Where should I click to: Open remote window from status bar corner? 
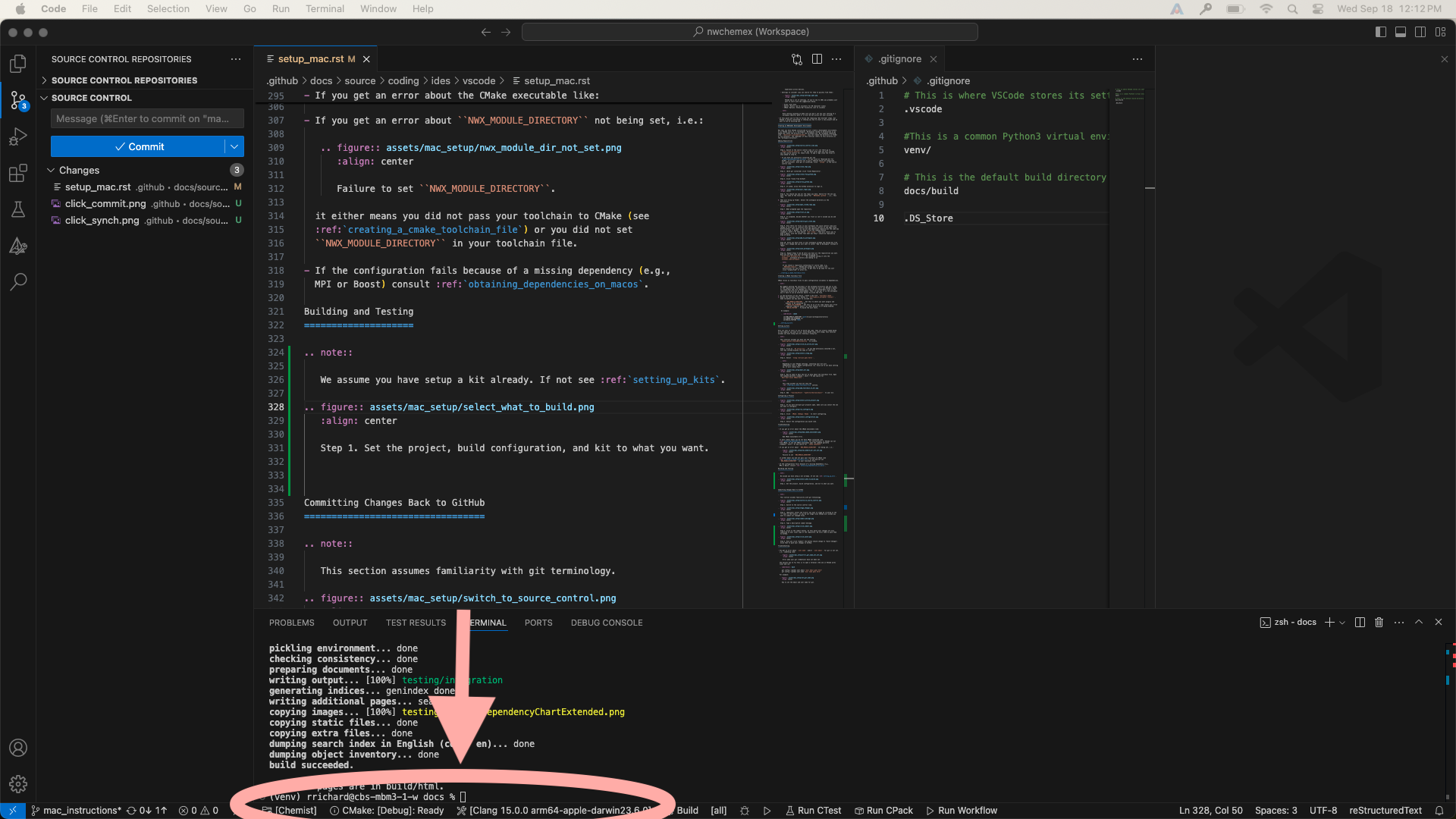click(x=13, y=811)
